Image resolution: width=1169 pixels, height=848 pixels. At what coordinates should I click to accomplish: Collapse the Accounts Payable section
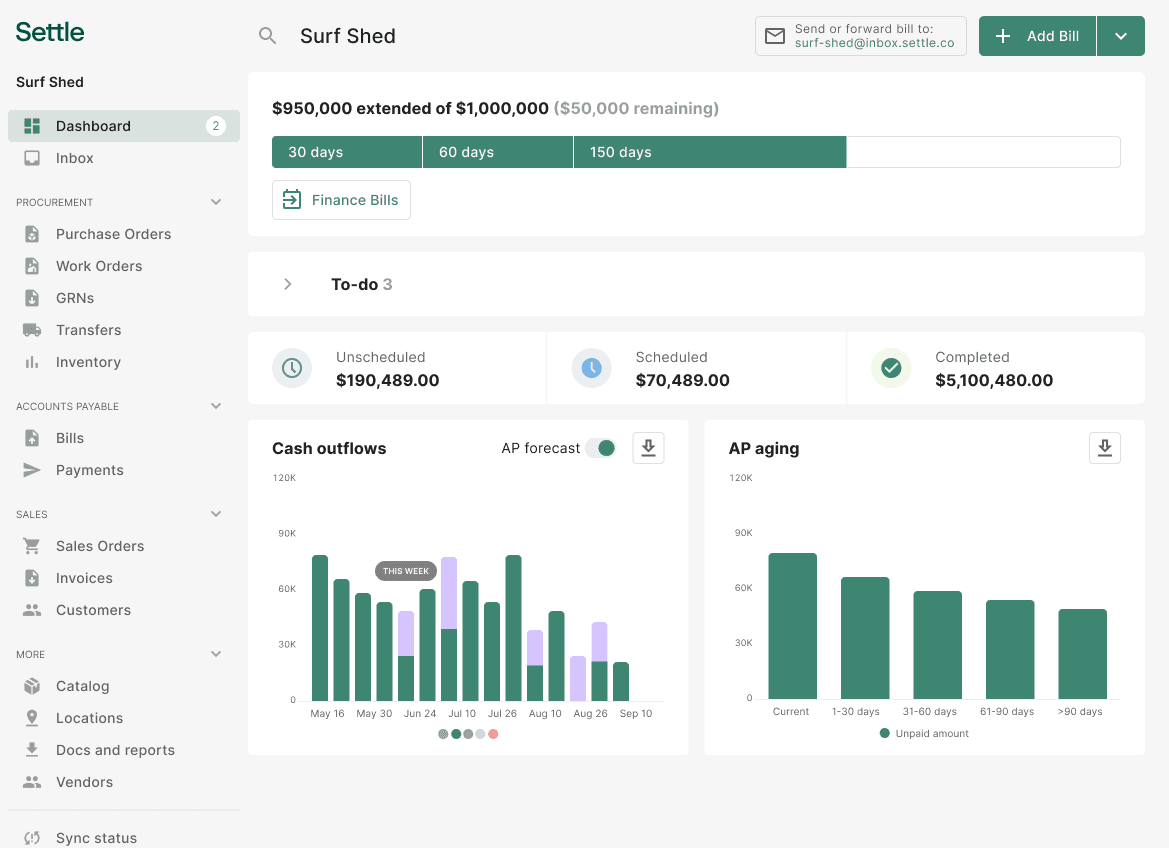pyautogui.click(x=216, y=406)
